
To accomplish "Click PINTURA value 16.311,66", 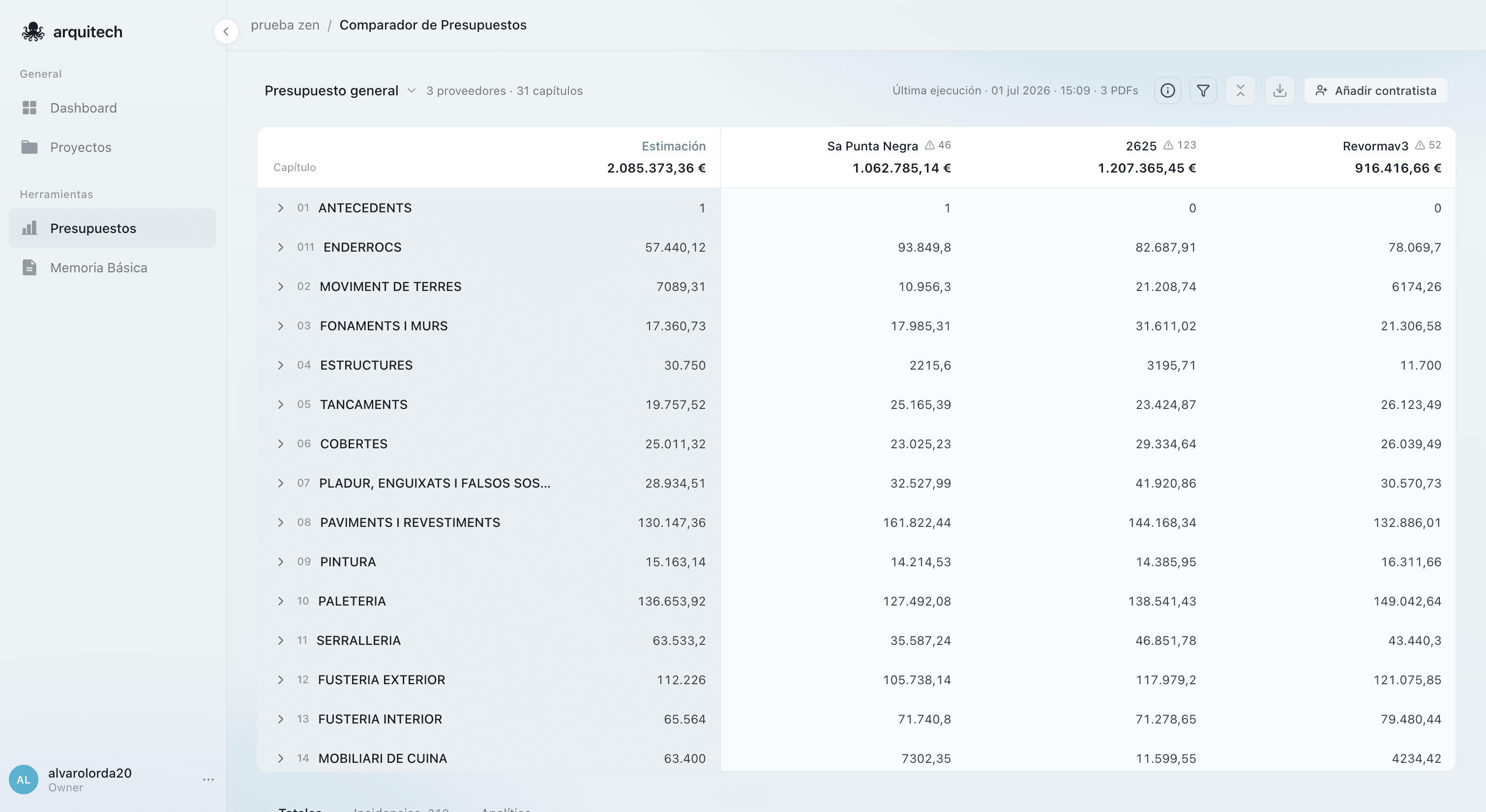I will click(x=1411, y=562).
